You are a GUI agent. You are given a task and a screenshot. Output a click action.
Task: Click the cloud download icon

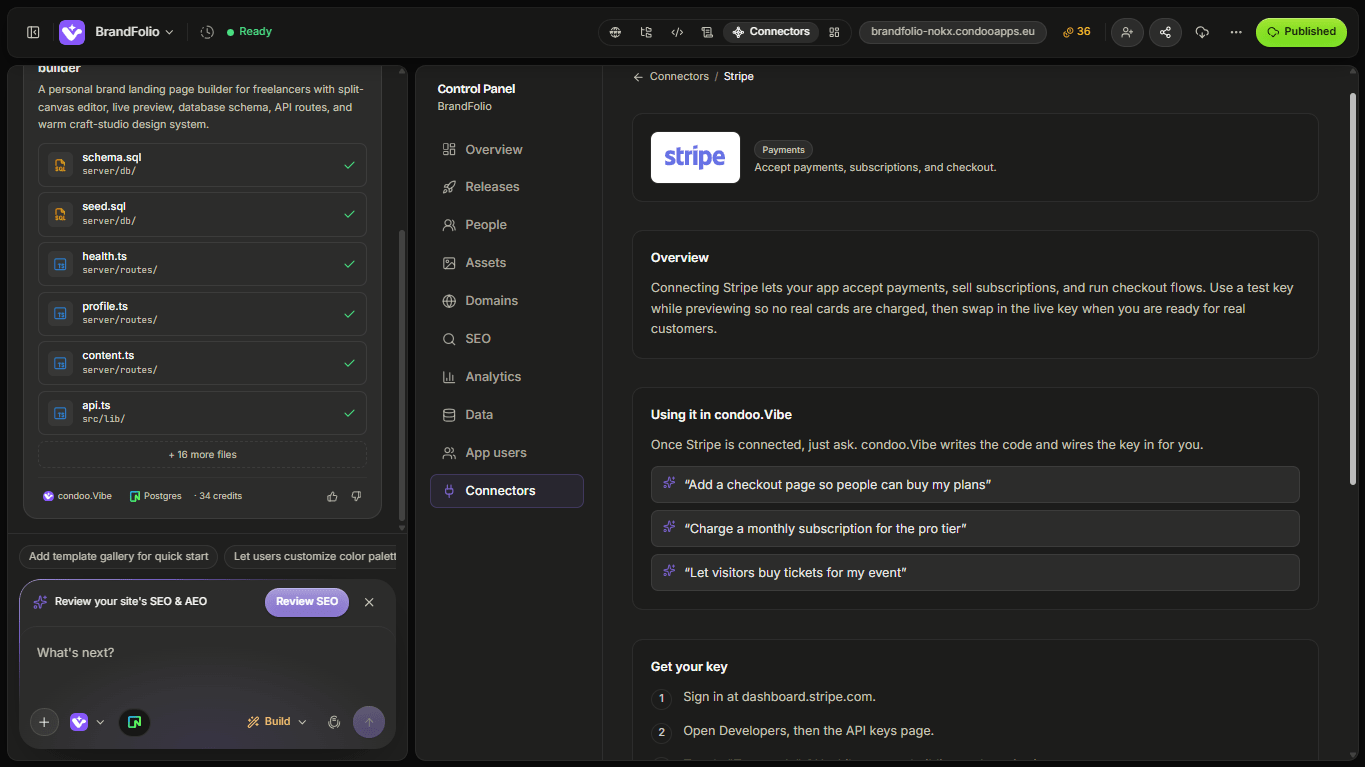point(1202,32)
